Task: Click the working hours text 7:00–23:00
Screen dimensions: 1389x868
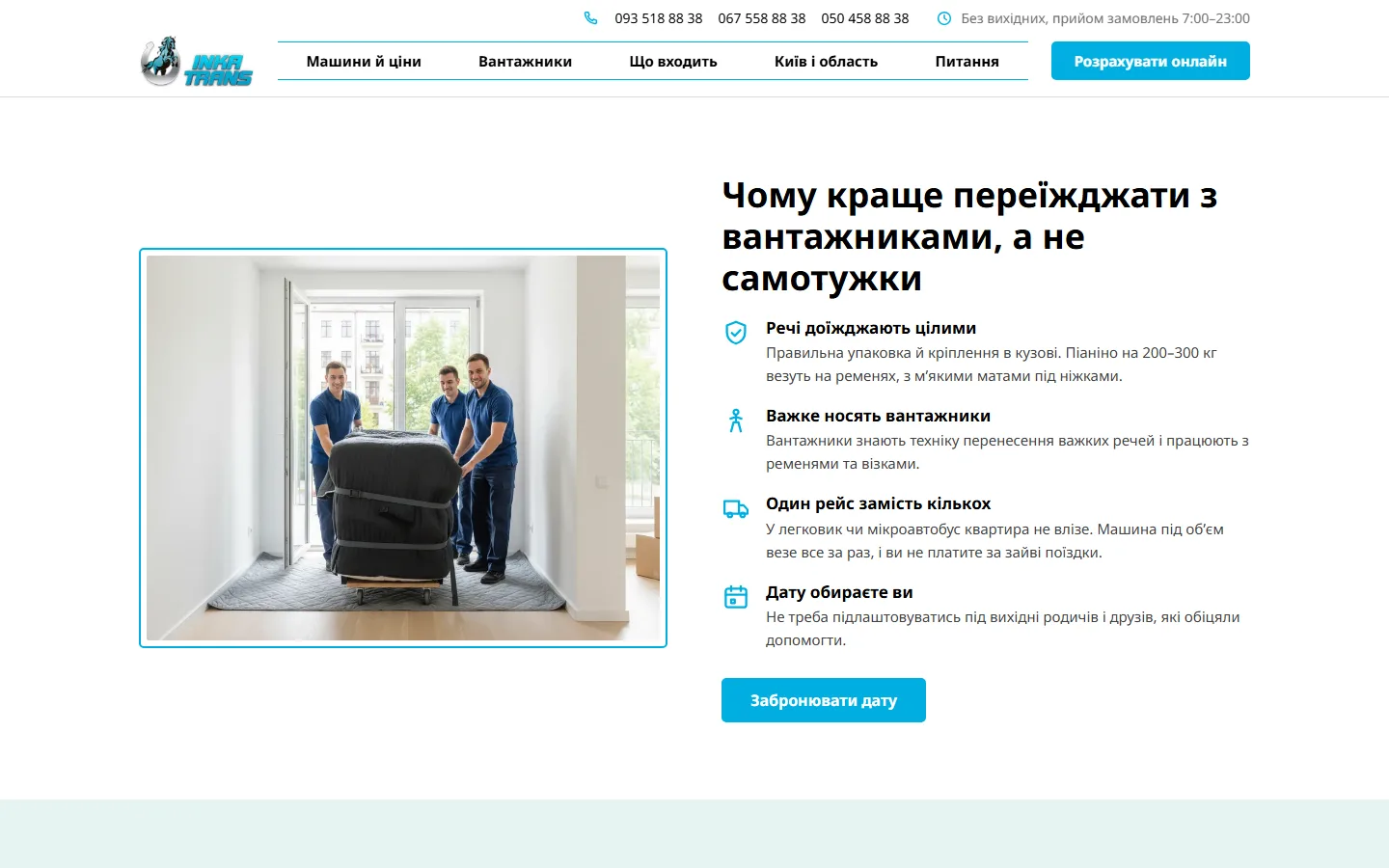Action: (x=1105, y=18)
